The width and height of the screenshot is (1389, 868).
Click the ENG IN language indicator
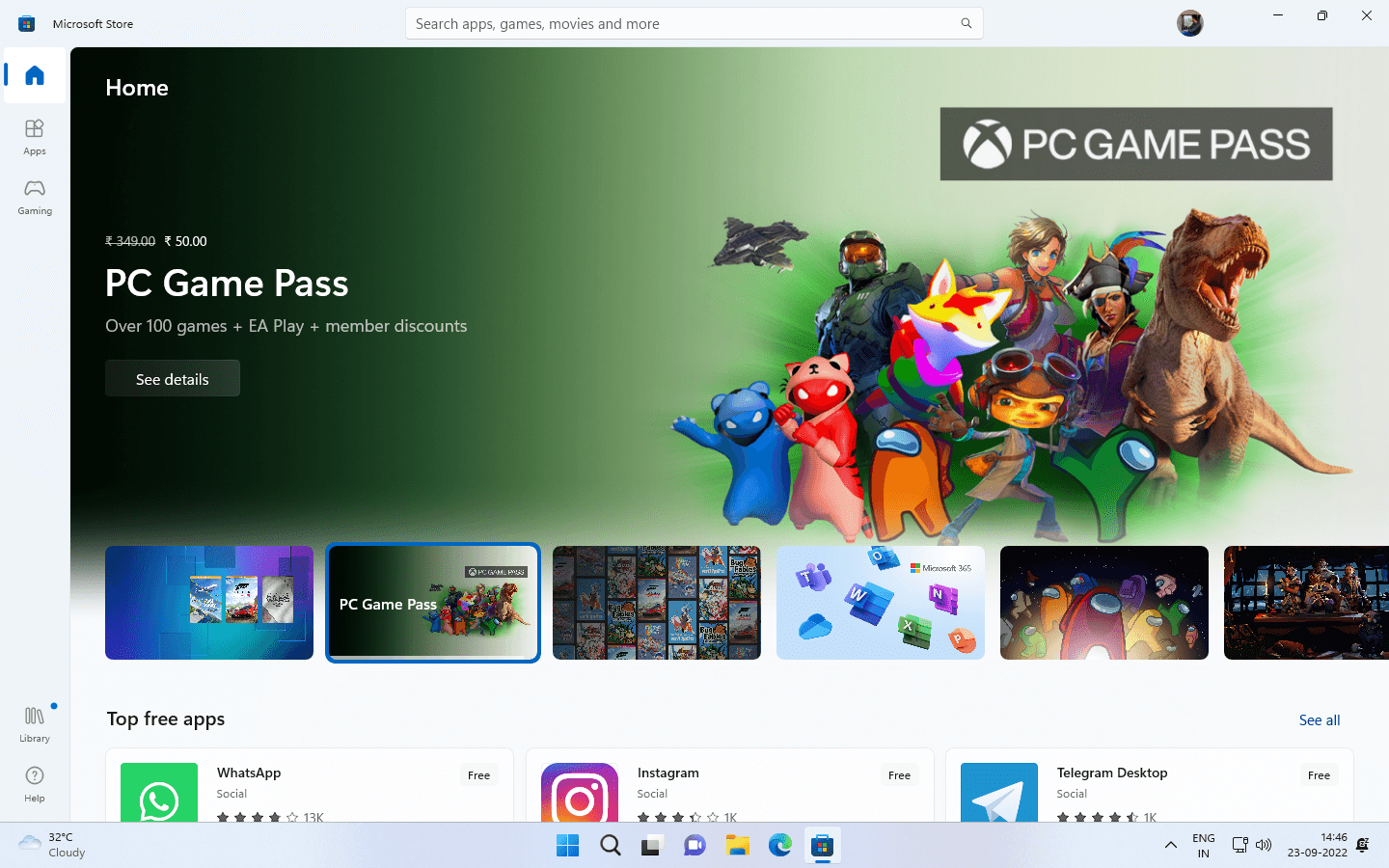(x=1204, y=846)
